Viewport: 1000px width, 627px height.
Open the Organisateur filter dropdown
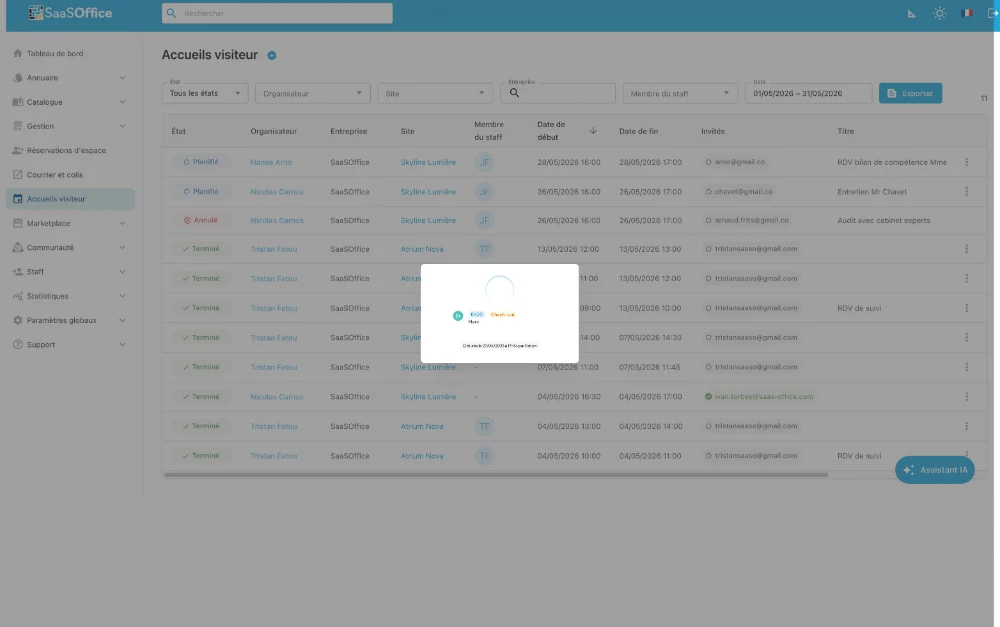pyautogui.click(x=312, y=93)
